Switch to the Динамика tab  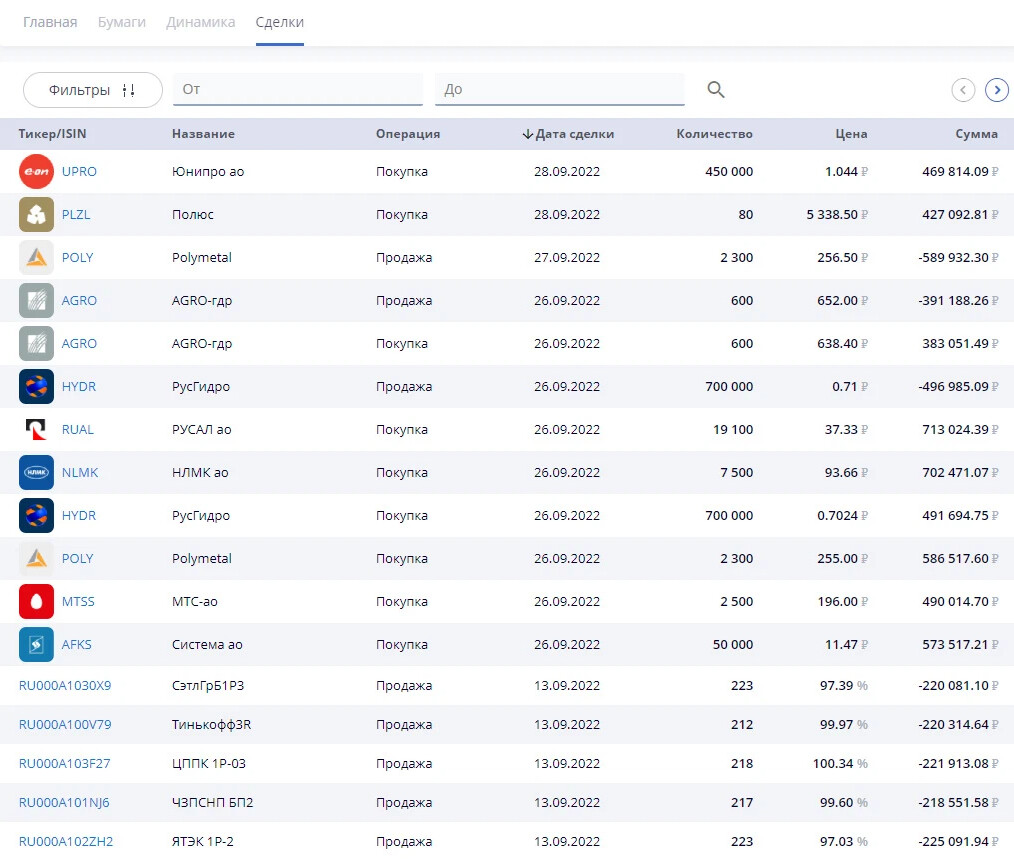pyautogui.click(x=200, y=22)
